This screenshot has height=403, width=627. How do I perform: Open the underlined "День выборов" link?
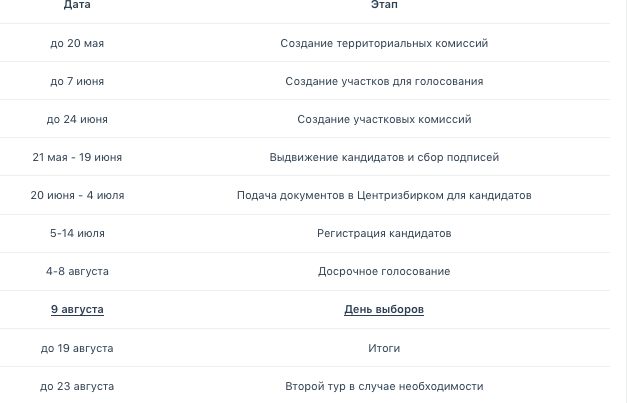pyautogui.click(x=384, y=310)
